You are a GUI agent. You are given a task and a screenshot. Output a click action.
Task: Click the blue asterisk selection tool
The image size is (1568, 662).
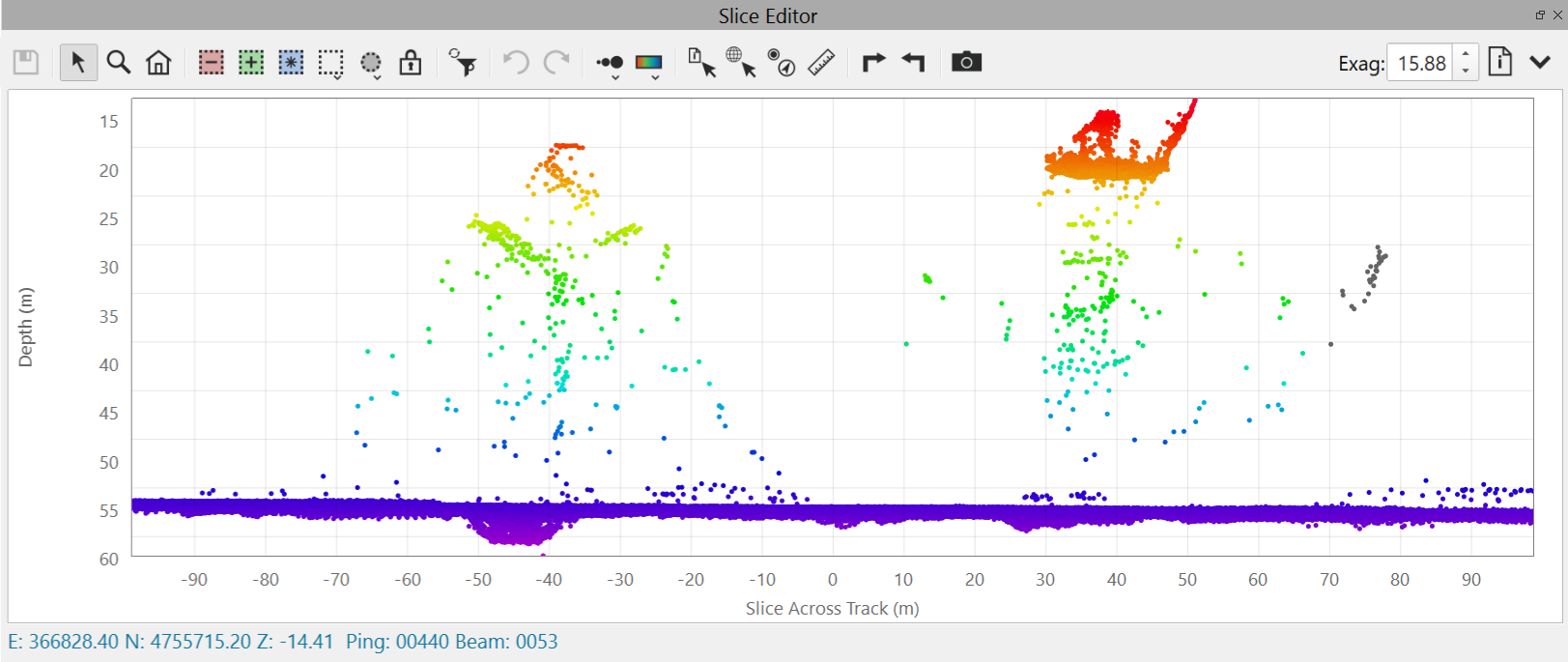(x=291, y=63)
